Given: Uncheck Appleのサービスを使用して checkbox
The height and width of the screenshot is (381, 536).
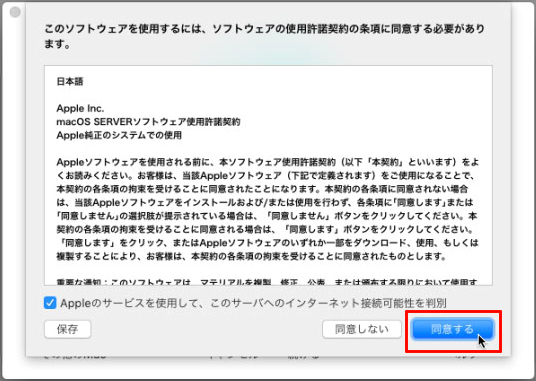Looking at the screenshot, I should [x=50, y=303].
